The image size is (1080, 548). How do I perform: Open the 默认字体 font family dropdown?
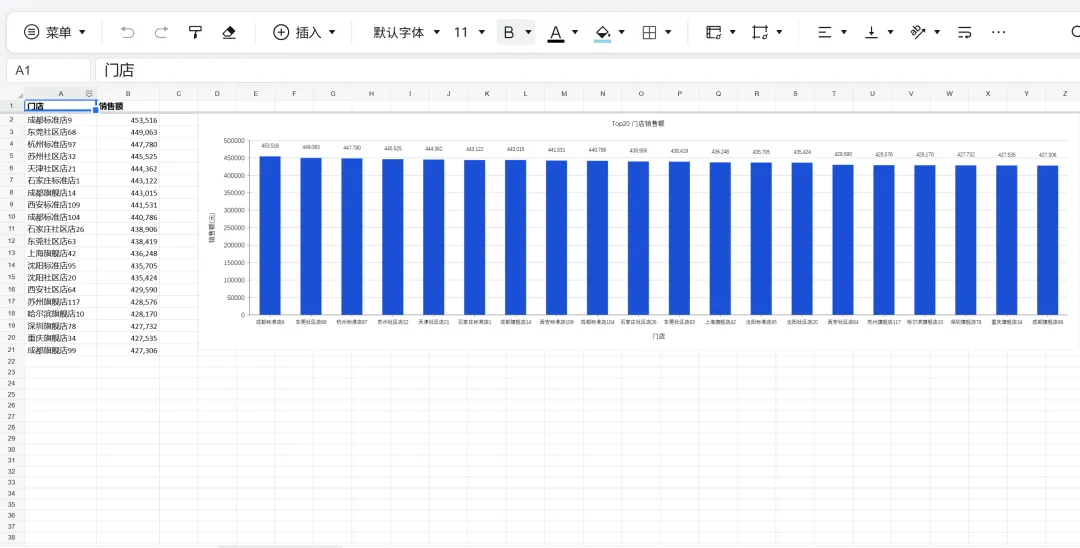(406, 32)
